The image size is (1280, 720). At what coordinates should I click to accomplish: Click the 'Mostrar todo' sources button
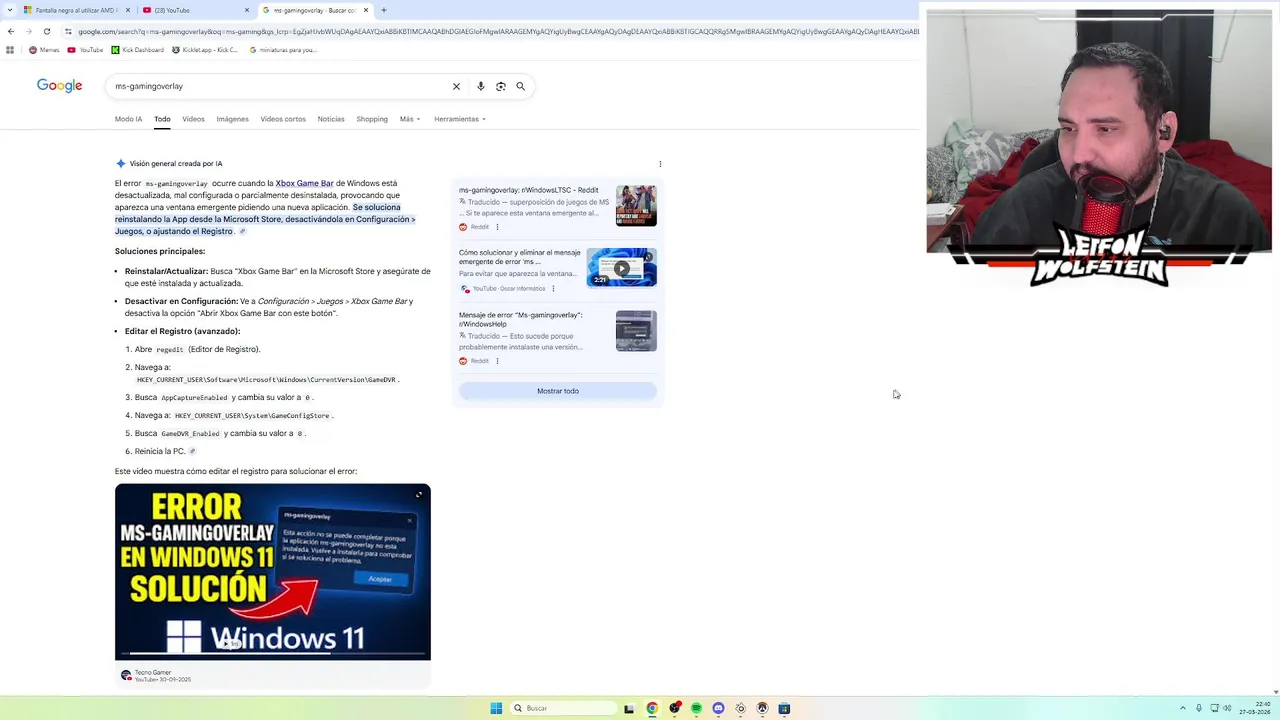click(x=558, y=391)
